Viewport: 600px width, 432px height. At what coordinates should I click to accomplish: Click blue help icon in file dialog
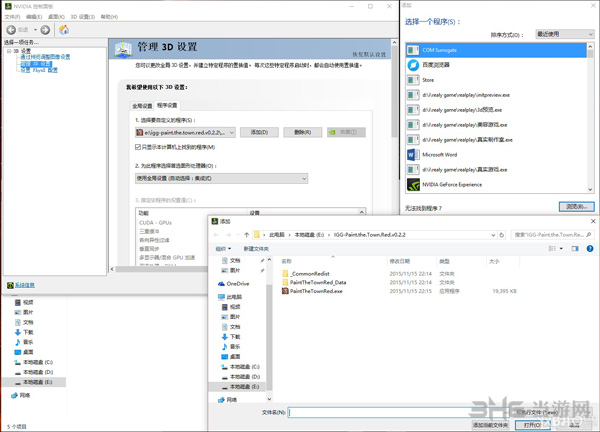pyautogui.click(x=590, y=249)
